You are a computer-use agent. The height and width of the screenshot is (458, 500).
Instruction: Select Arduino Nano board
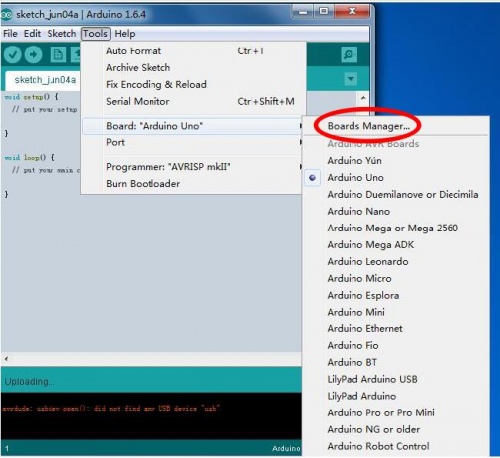(x=397, y=211)
